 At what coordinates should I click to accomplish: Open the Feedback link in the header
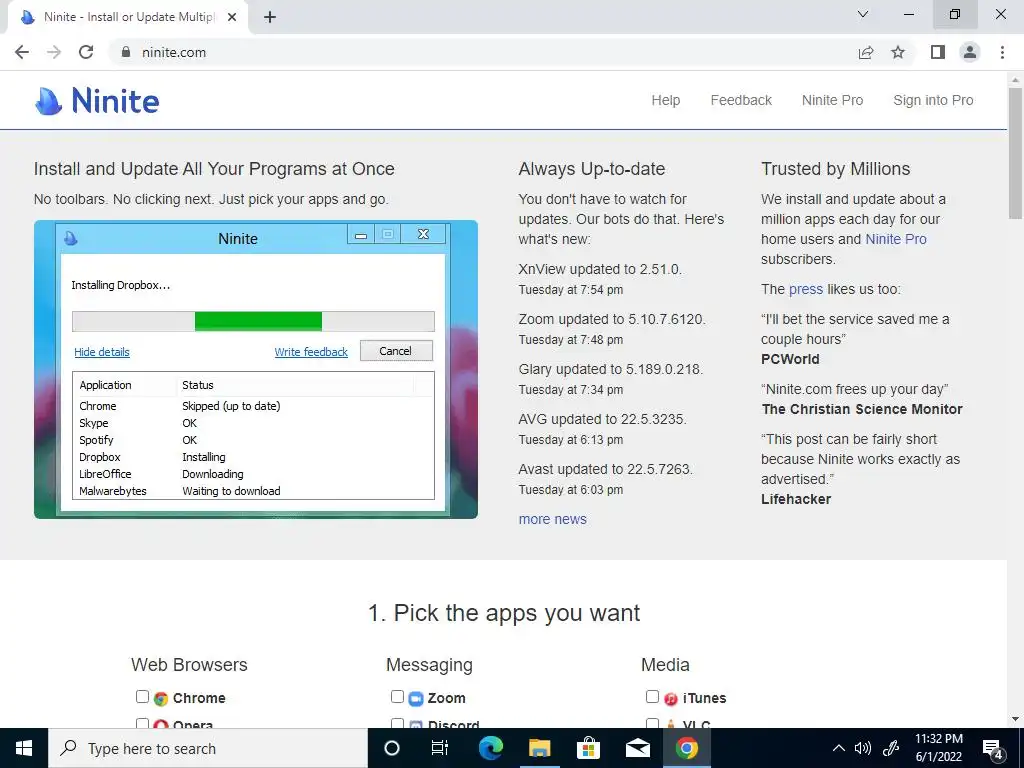tap(741, 101)
